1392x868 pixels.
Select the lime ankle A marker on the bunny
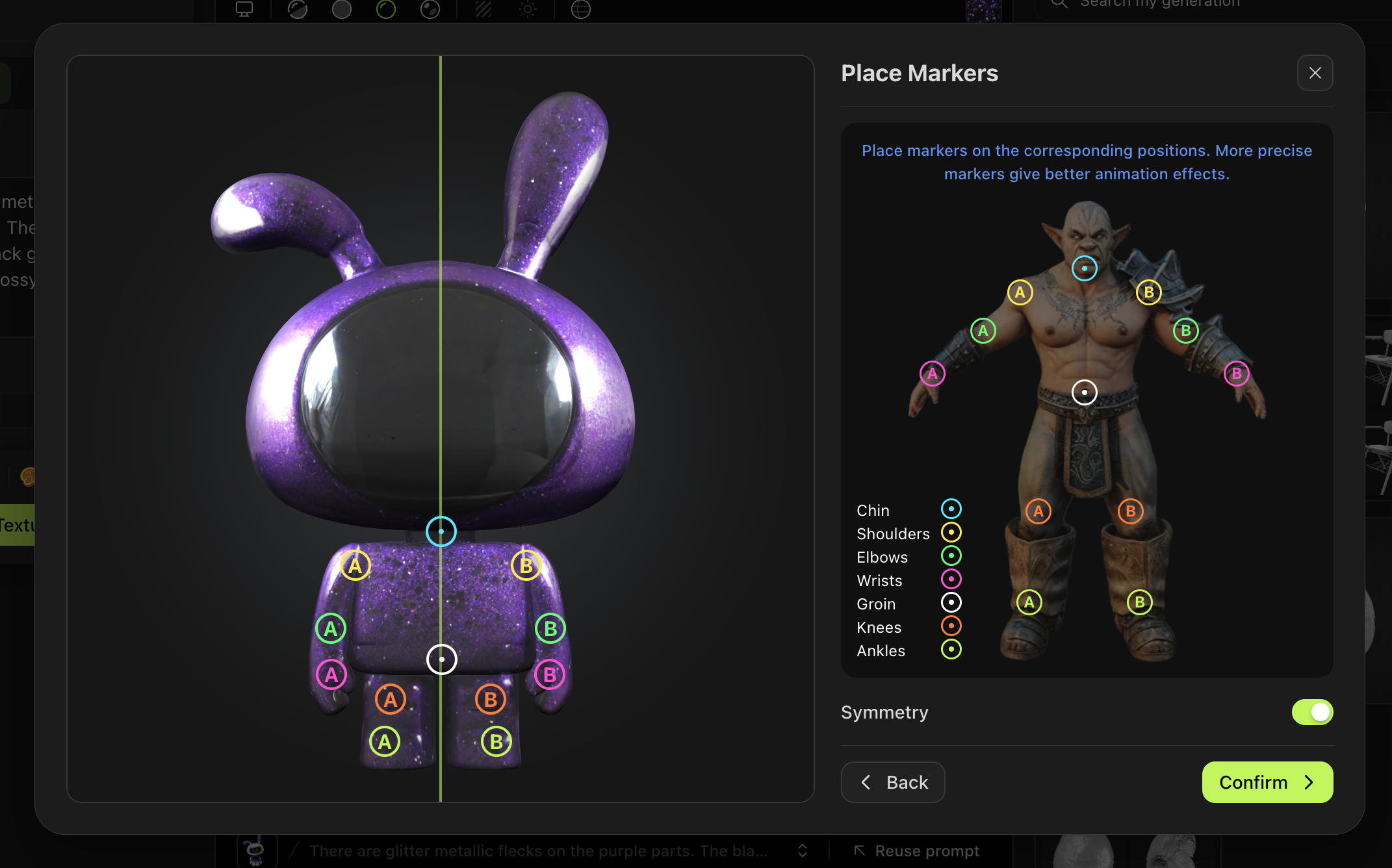click(385, 742)
